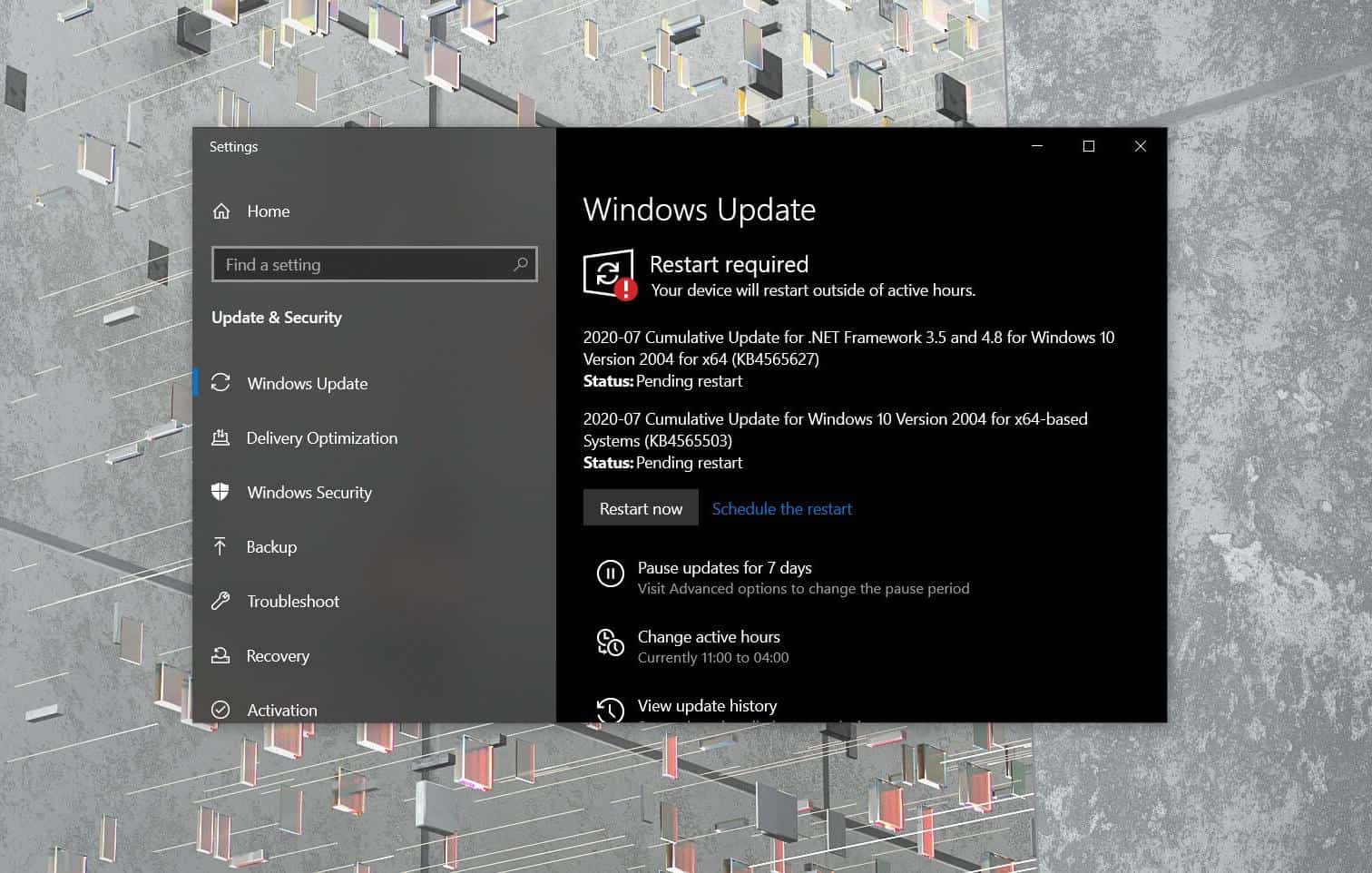Click the Restart now button
Image resolution: width=1372 pixels, height=873 pixels.
click(x=641, y=508)
